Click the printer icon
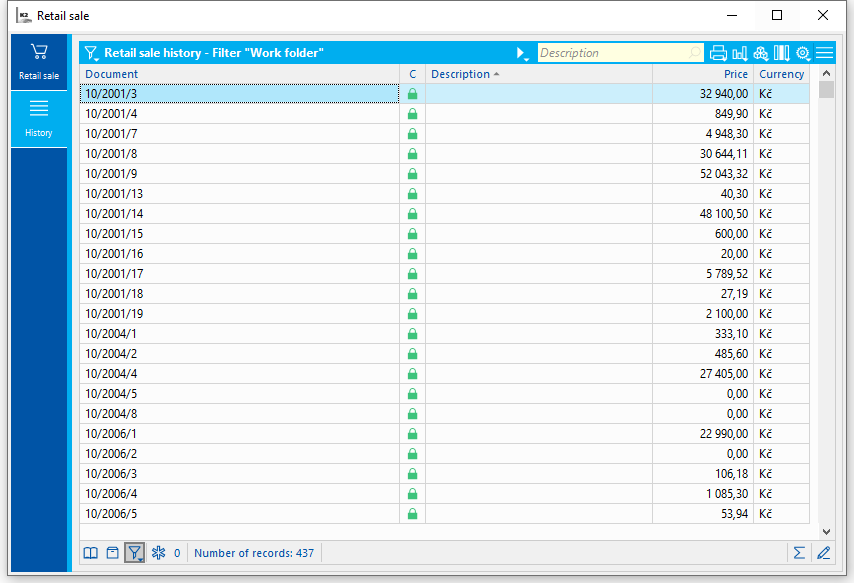 (x=718, y=53)
